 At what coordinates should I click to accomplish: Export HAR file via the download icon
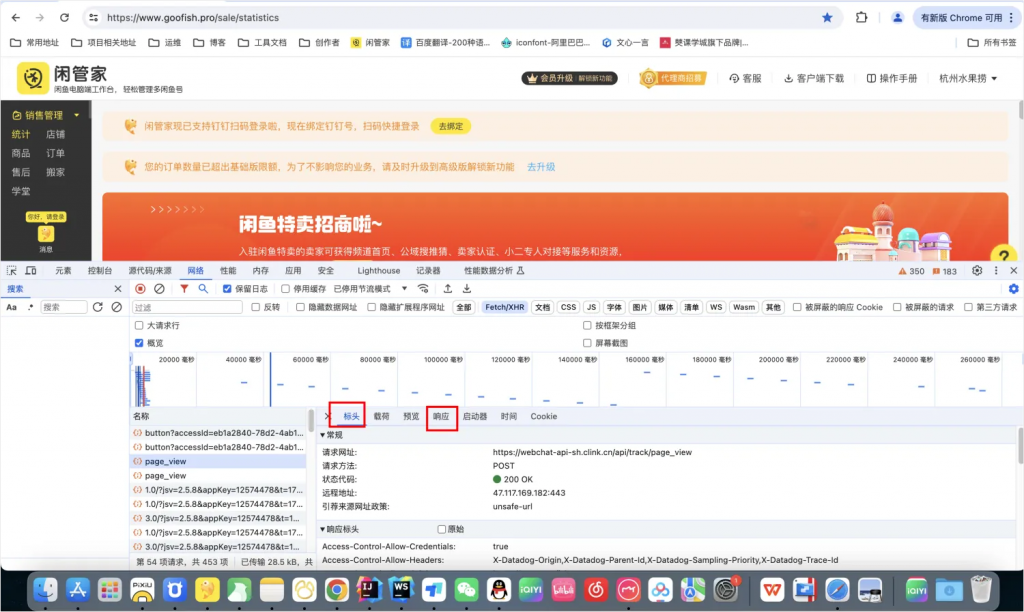point(468,288)
